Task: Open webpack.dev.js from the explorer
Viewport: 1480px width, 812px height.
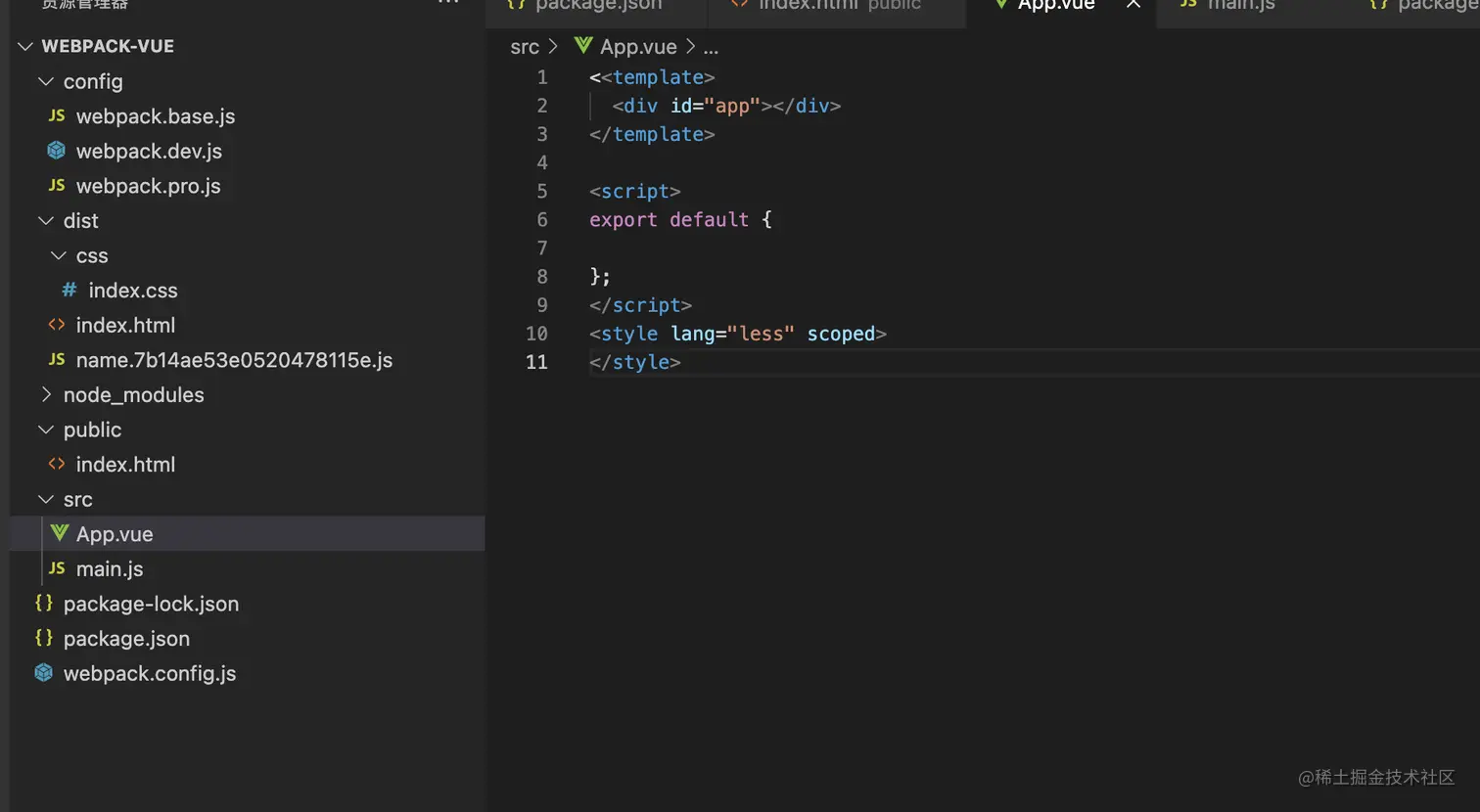Action: tap(149, 151)
